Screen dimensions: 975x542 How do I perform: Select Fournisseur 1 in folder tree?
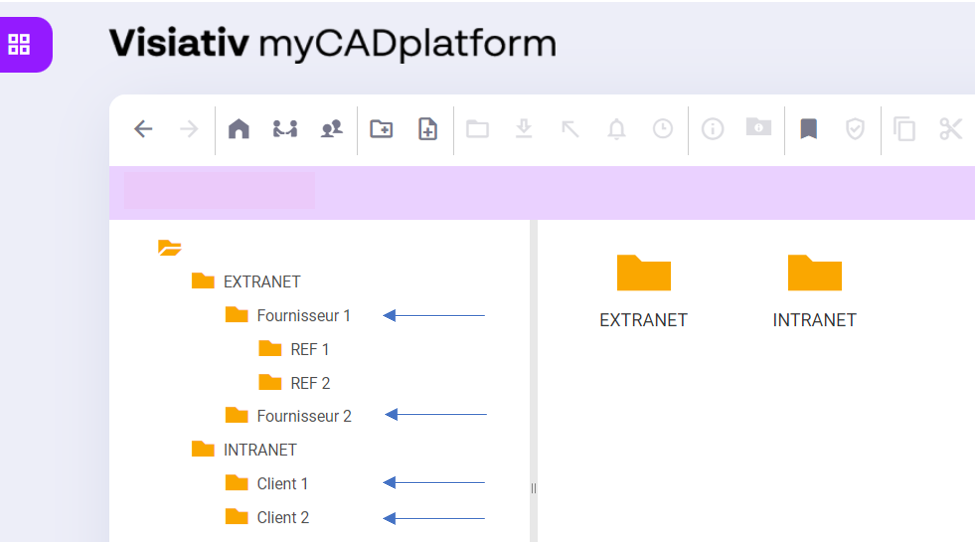(303, 316)
